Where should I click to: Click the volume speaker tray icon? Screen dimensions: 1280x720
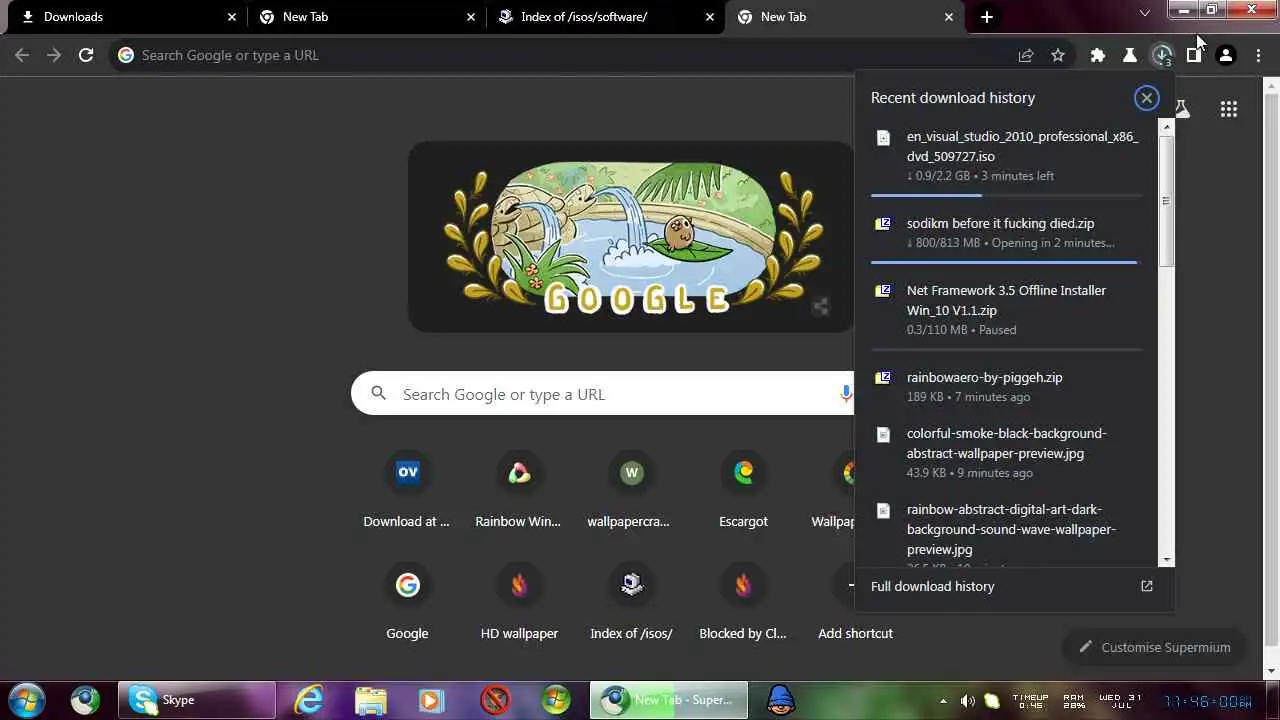967,700
